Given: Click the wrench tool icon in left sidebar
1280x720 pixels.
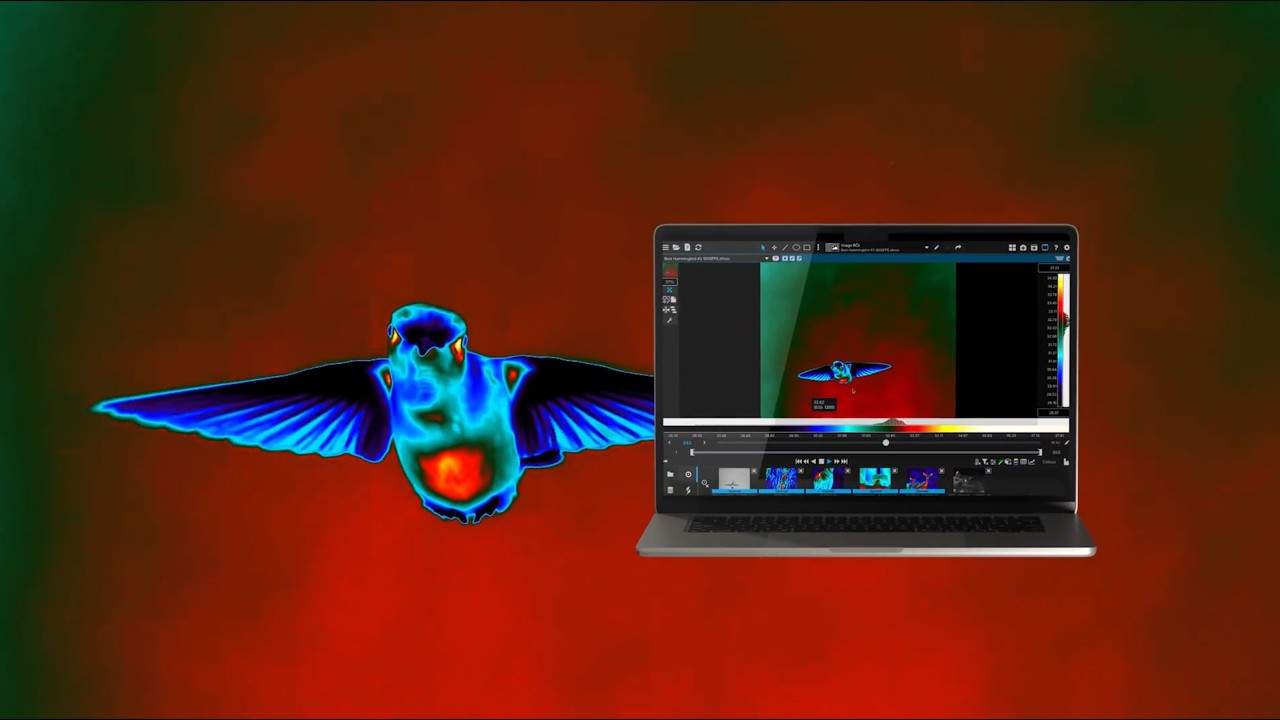Looking at the screenshot, I should [x=670, y=320].
